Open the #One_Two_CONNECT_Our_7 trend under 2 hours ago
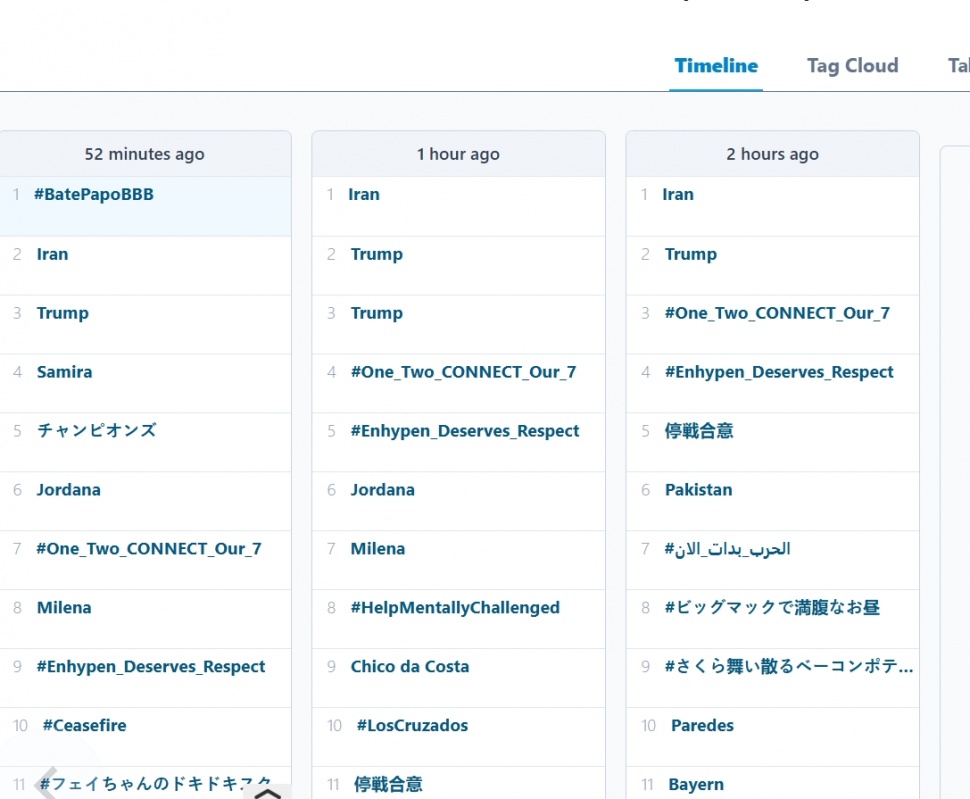 (777, 313)
